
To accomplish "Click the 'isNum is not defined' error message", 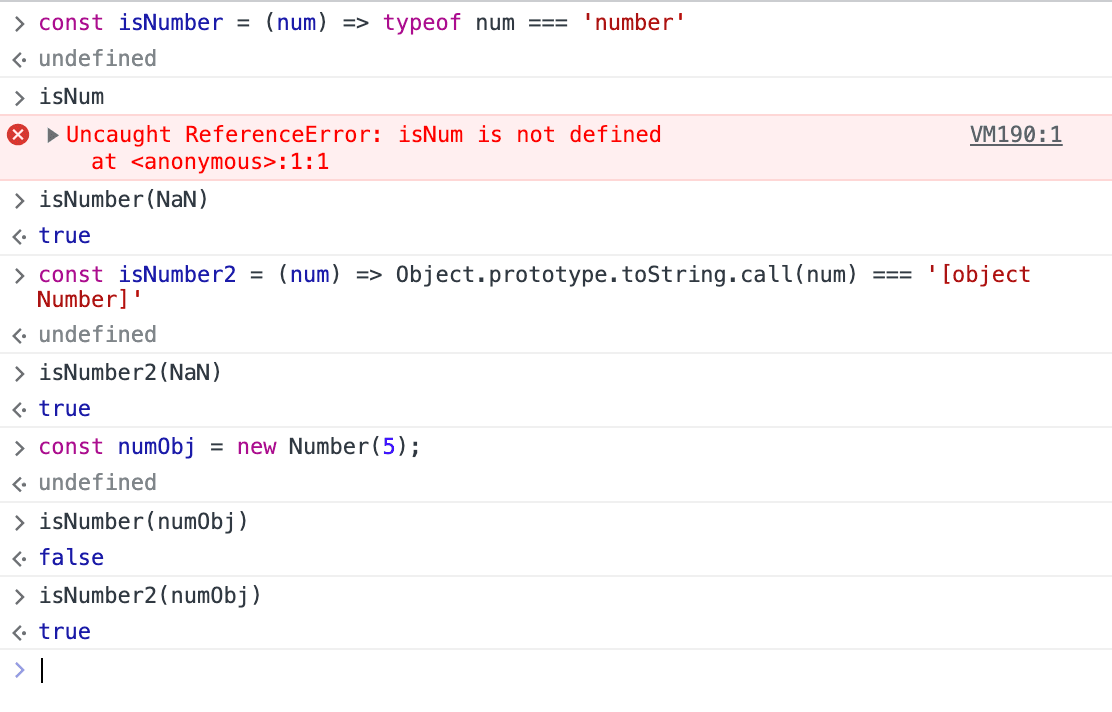I will [x=529, y=135].
